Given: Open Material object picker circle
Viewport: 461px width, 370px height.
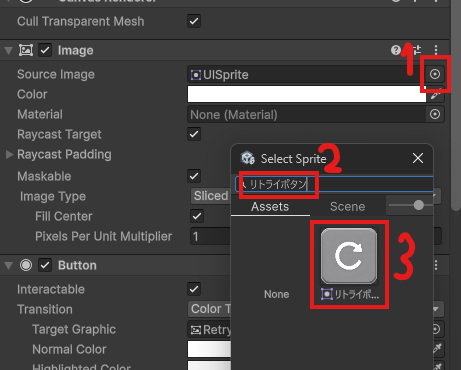Looking at the screenshot, I should (x=435, y=114).
